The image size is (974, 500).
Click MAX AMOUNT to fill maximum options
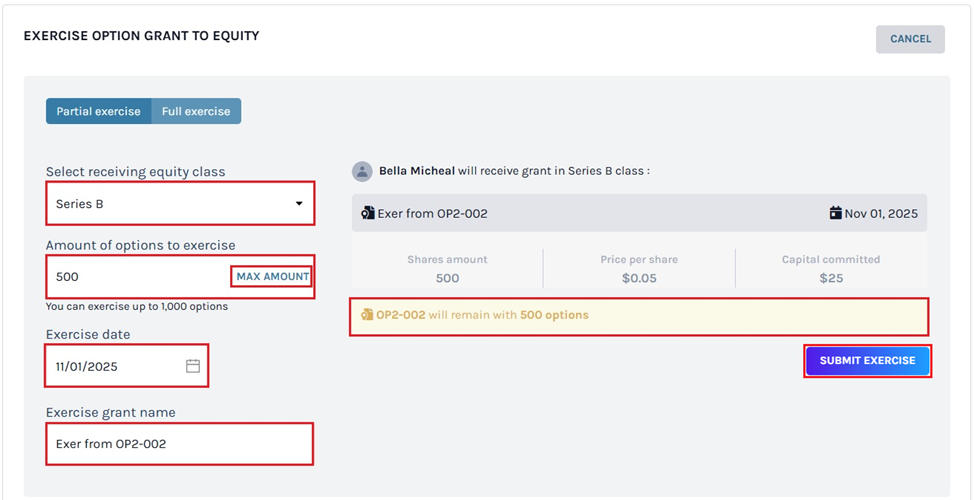click(272, 276)
